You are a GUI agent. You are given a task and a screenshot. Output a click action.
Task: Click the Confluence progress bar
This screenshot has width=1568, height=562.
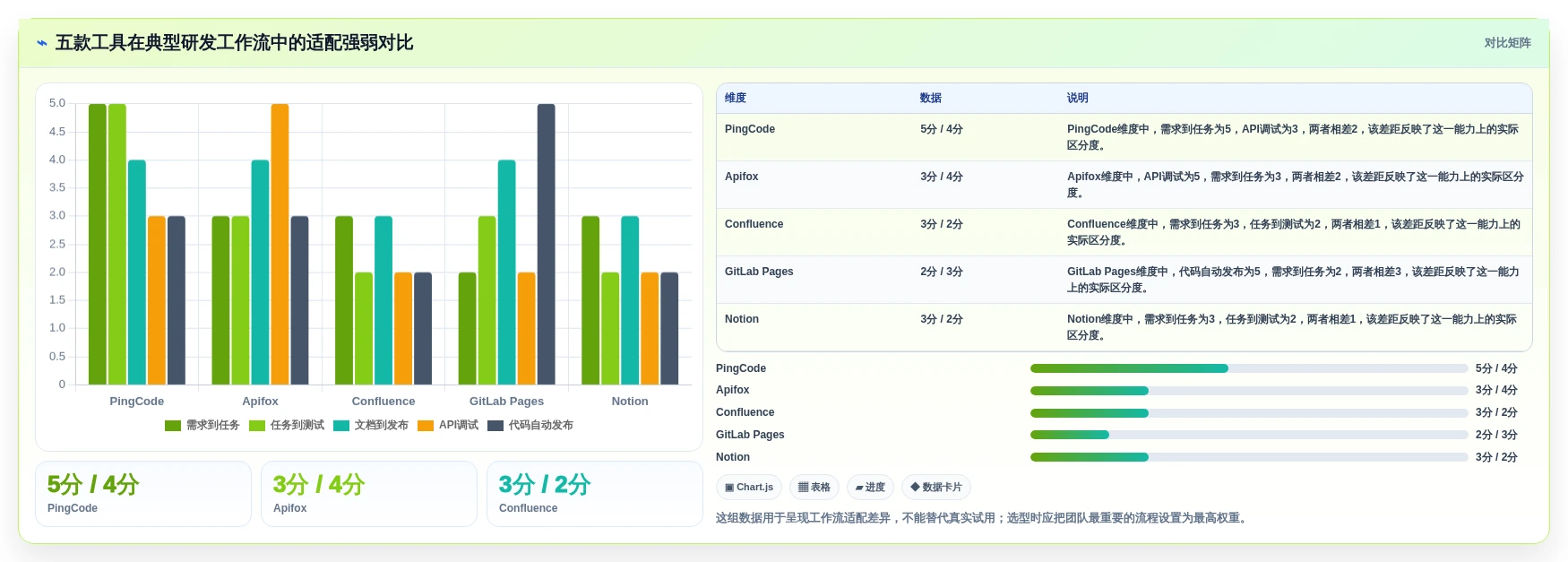(1249, 413)
